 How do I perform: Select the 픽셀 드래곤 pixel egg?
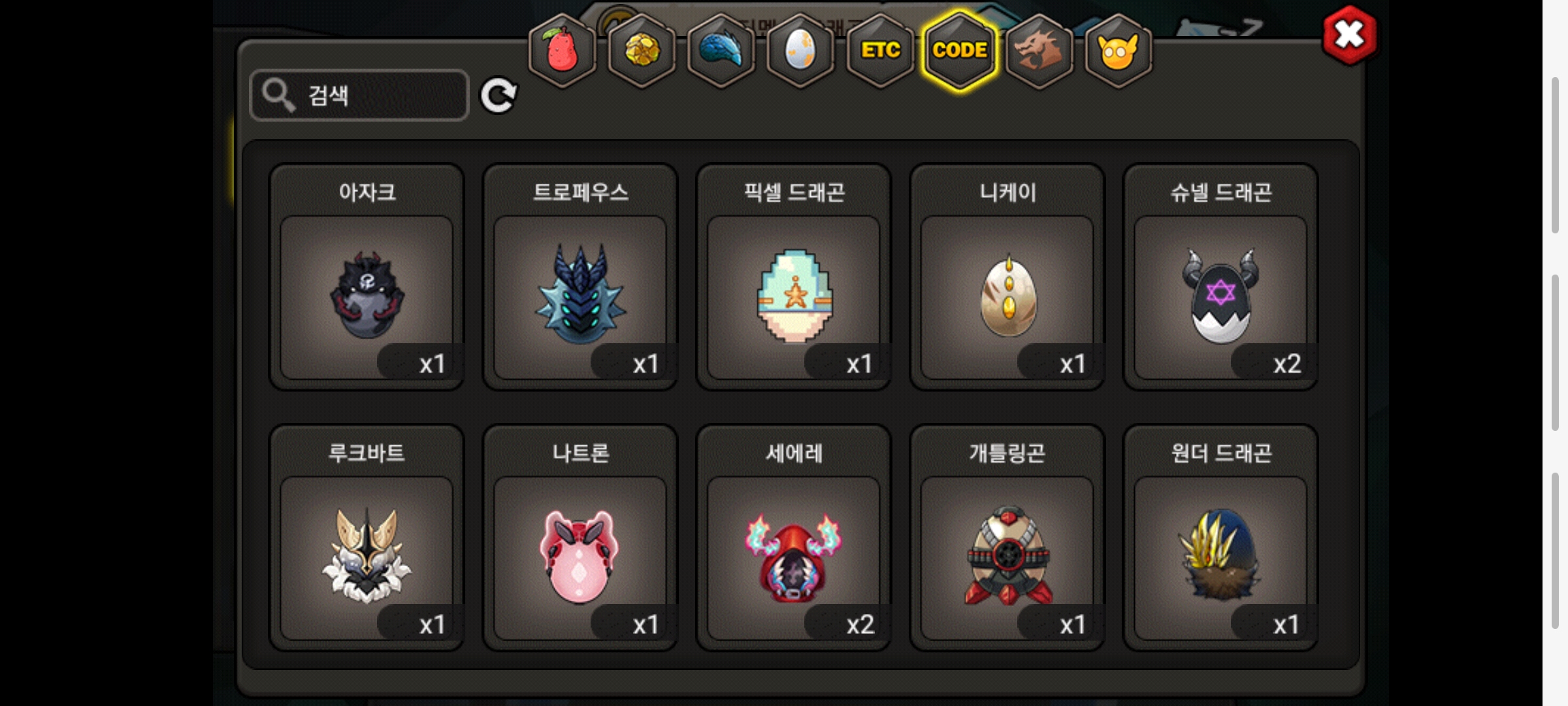(x=794, y=277)
